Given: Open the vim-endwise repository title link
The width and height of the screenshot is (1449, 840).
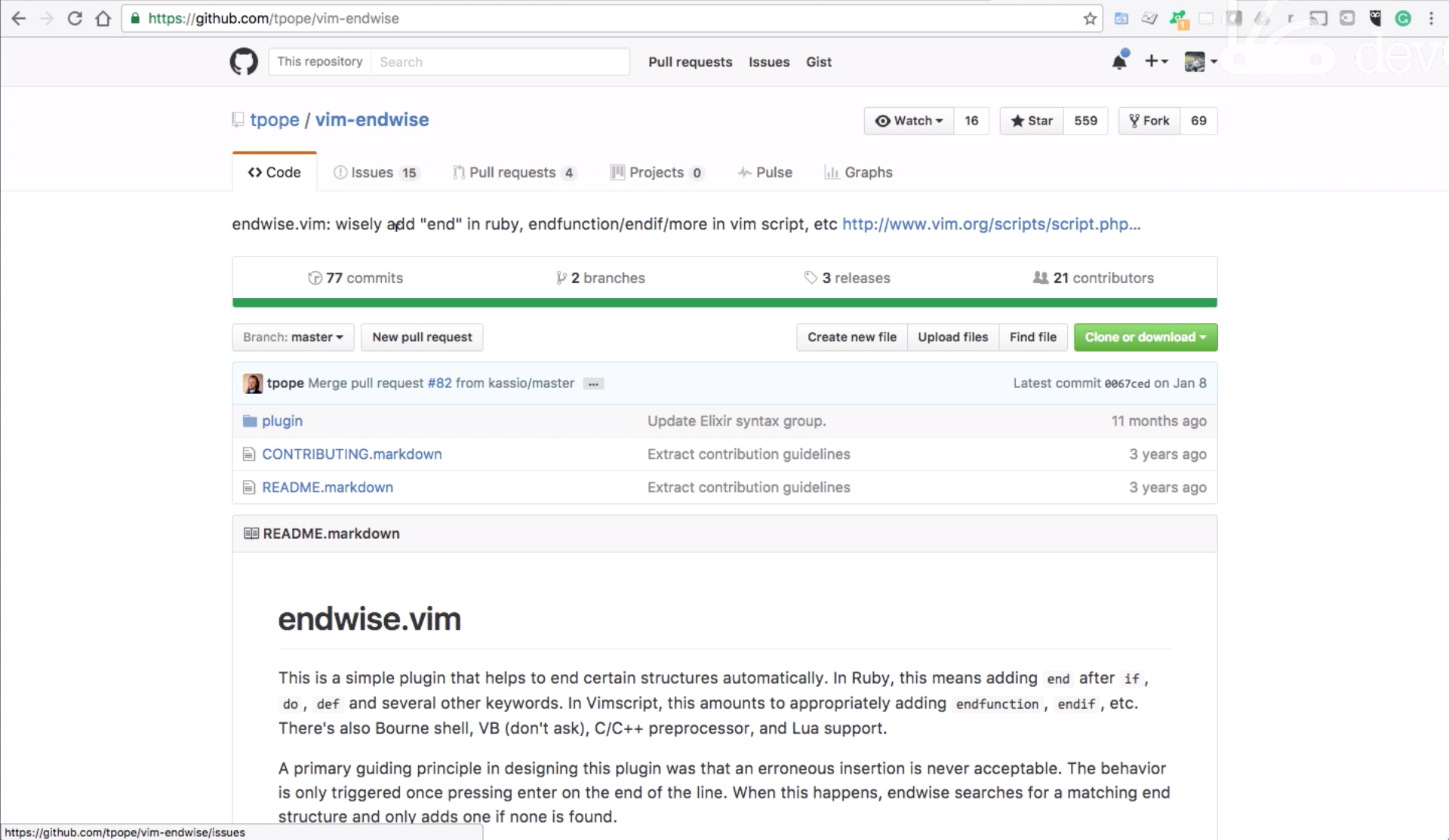Looking at the screenshot, I should click(x=372, y=120).
